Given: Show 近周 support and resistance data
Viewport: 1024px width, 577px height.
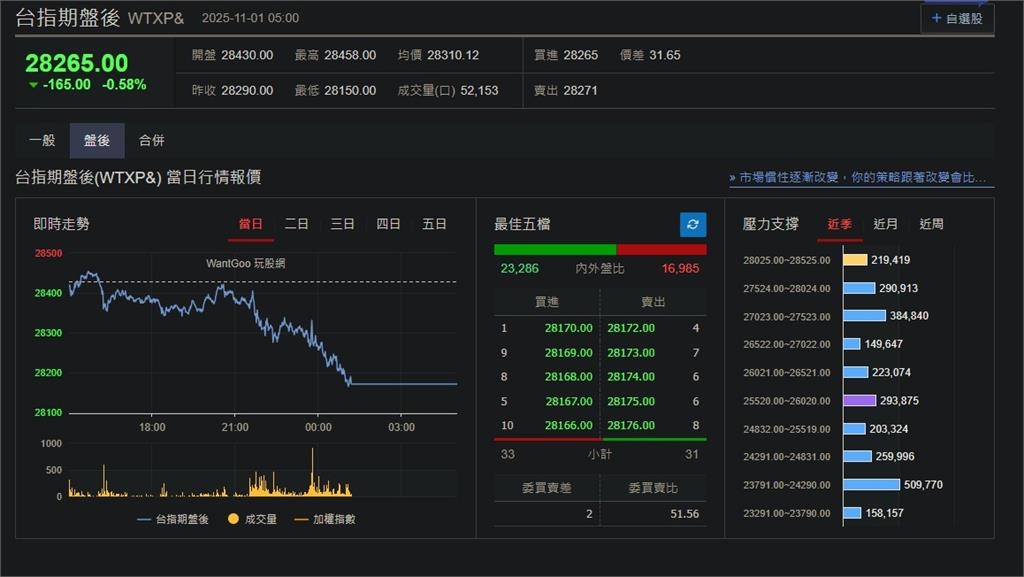Looking at the screenshot, I should coord(929,224).
